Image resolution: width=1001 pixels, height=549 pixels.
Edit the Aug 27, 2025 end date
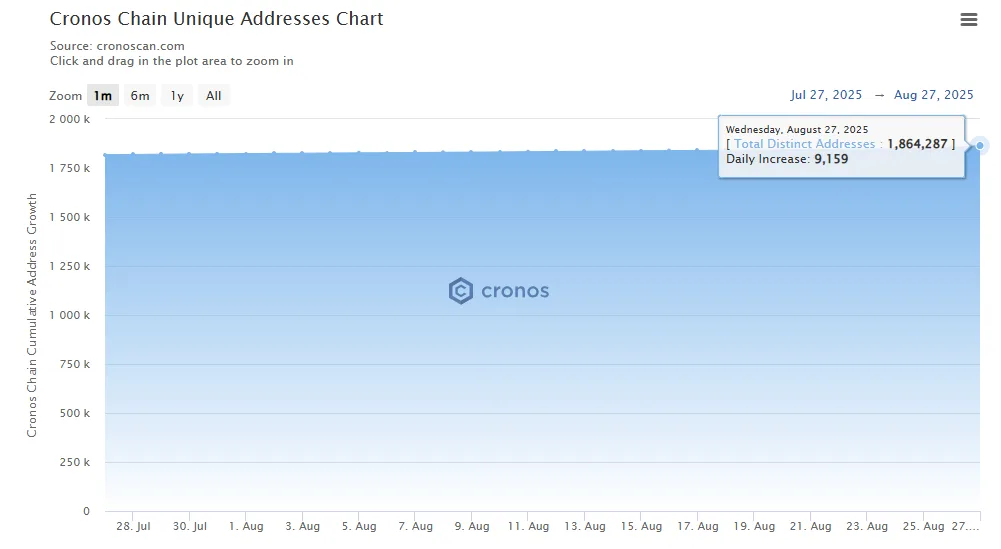coord(933,95)
